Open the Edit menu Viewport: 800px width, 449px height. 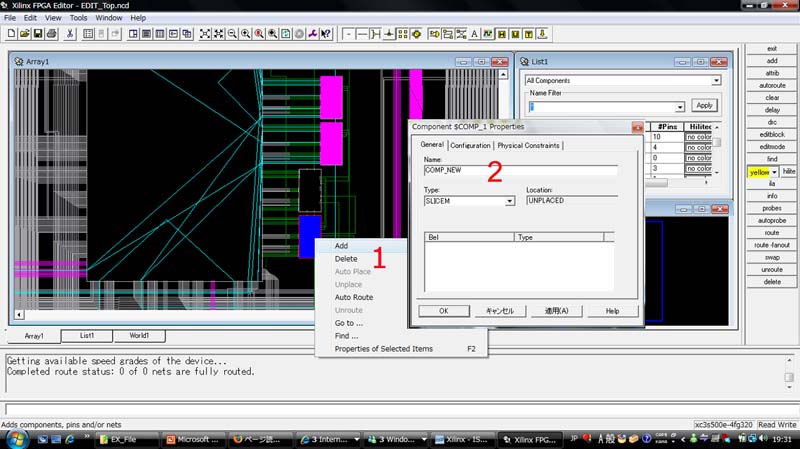(30, 18)
